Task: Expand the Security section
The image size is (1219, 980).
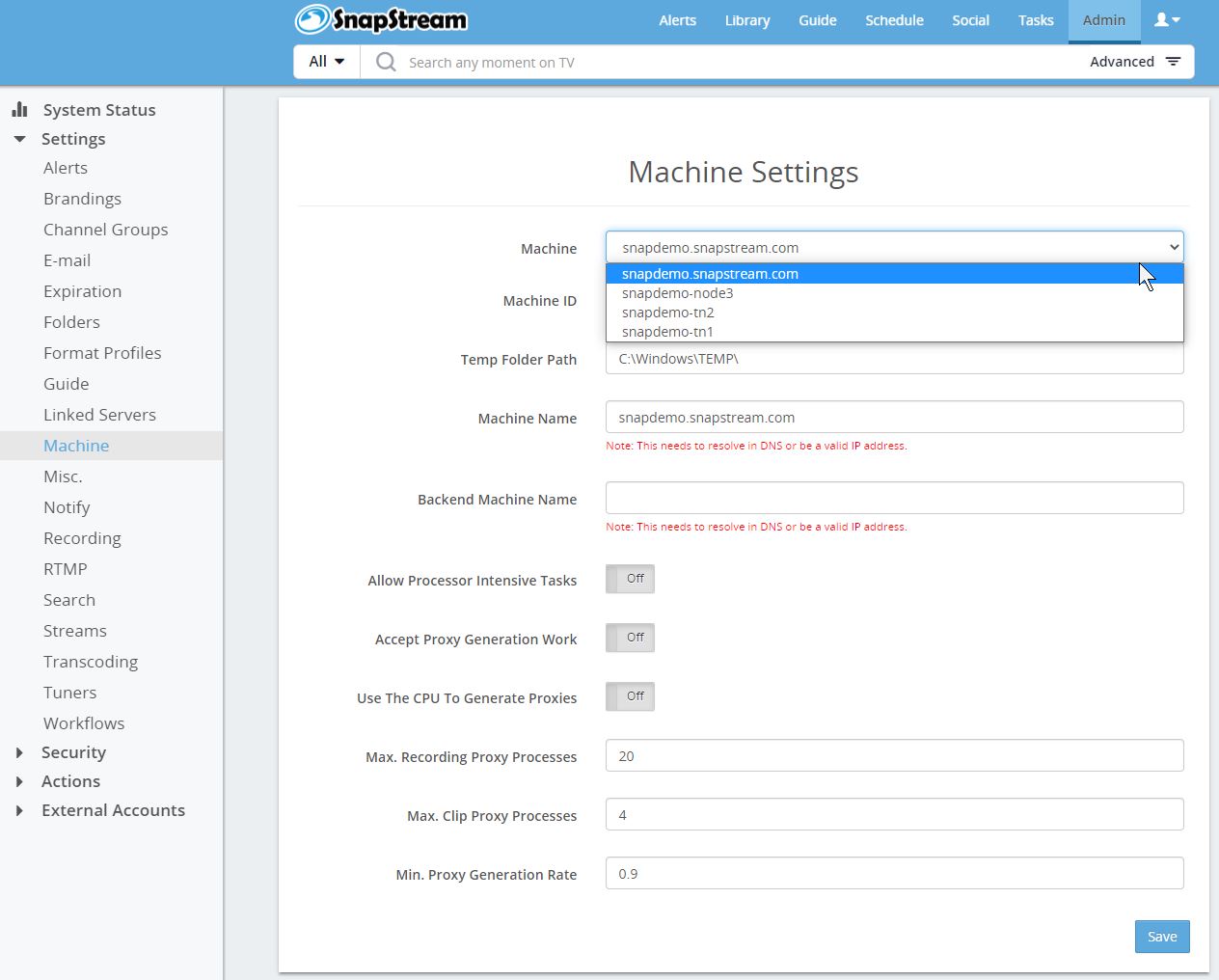Action: coord(19,752)
